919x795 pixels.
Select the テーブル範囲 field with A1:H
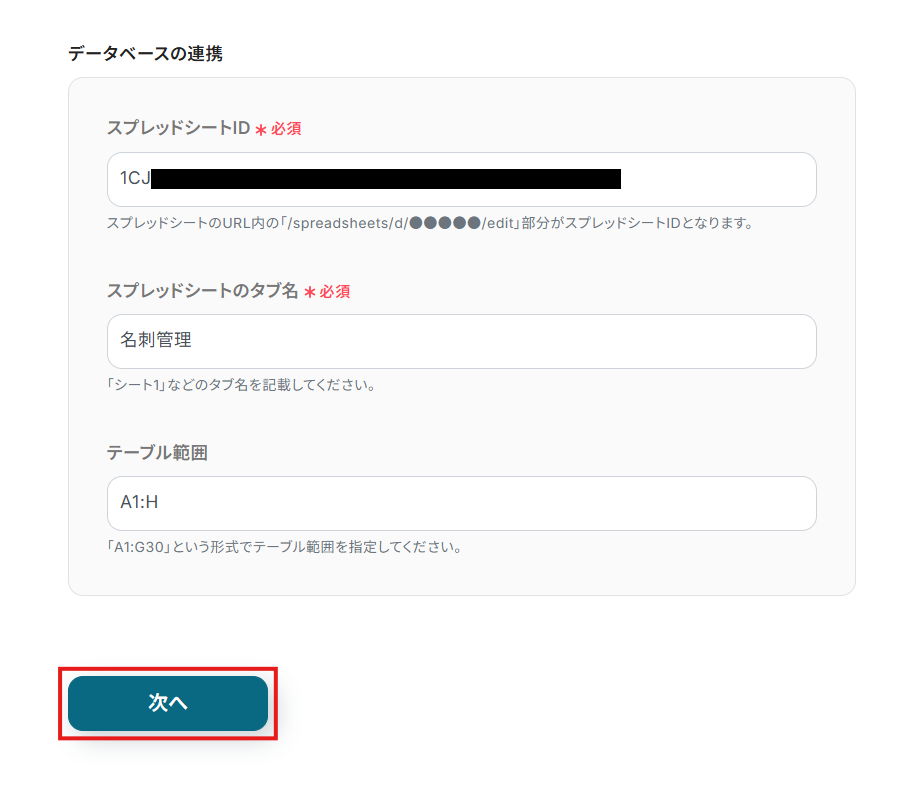pyautogui.click(x=460, y=503)
